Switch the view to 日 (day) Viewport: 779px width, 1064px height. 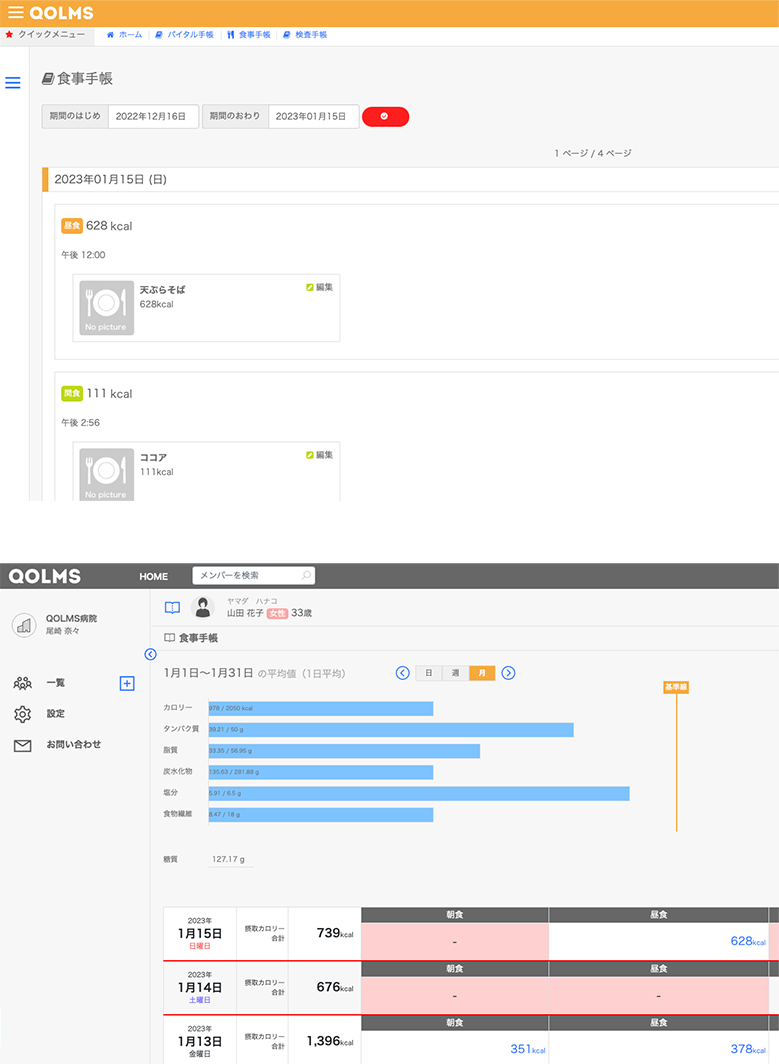pos(429,673)
